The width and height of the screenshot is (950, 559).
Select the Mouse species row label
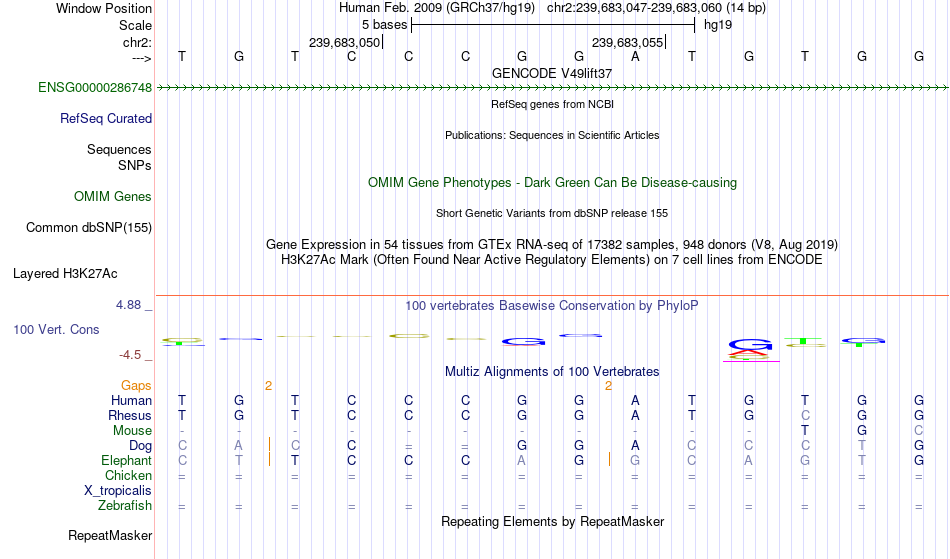132,431
